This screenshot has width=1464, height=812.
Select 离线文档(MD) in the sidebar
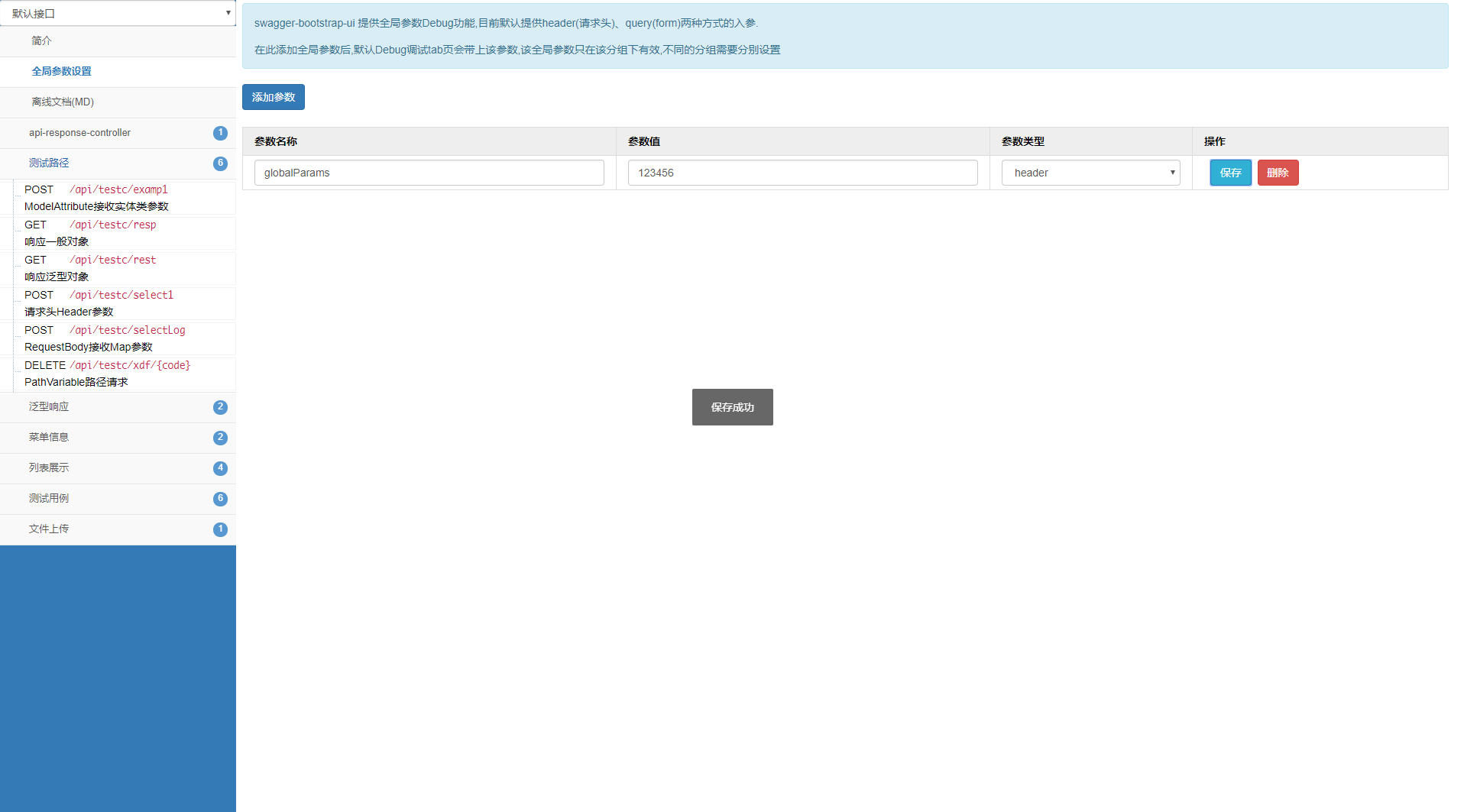(x=118, y=102)
